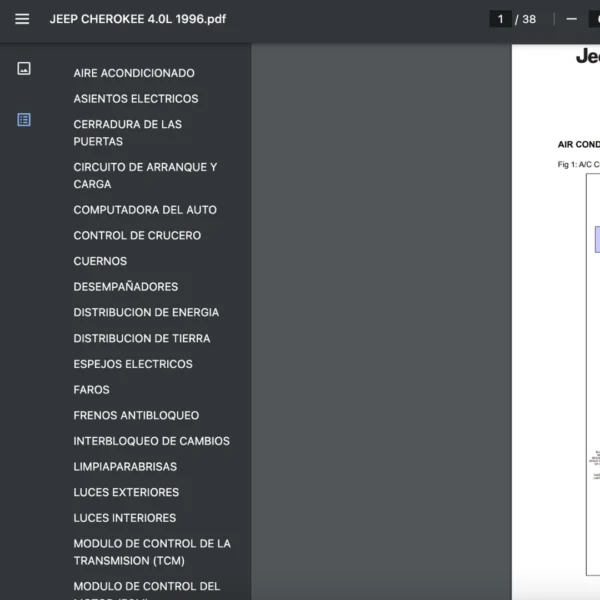
Task: Open DESEMPAÑADORES bookmark
Action: click(126, 287)
